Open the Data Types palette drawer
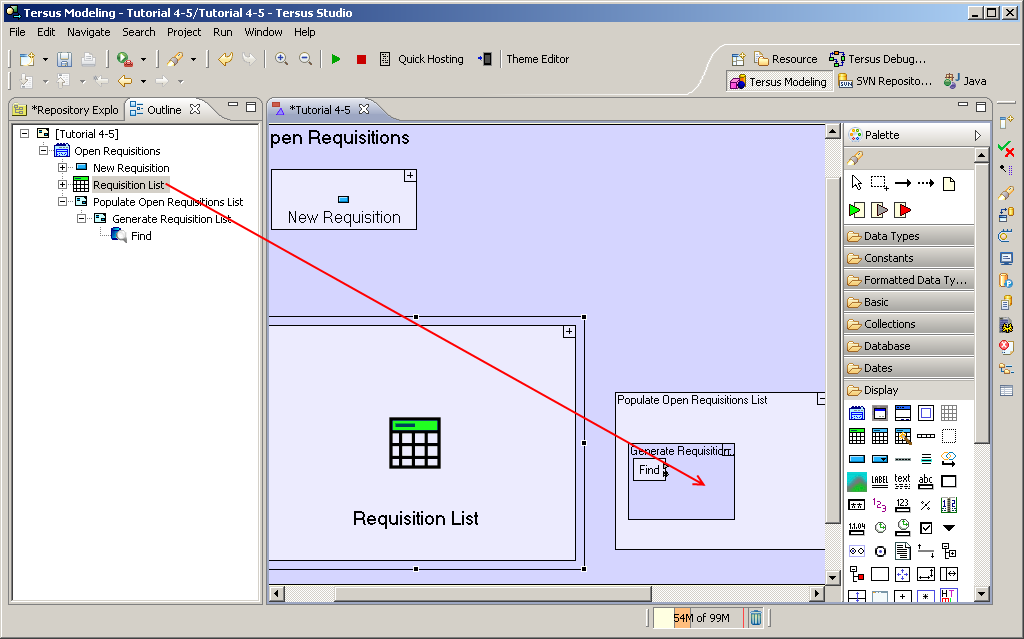 click(x=908, y=236)
